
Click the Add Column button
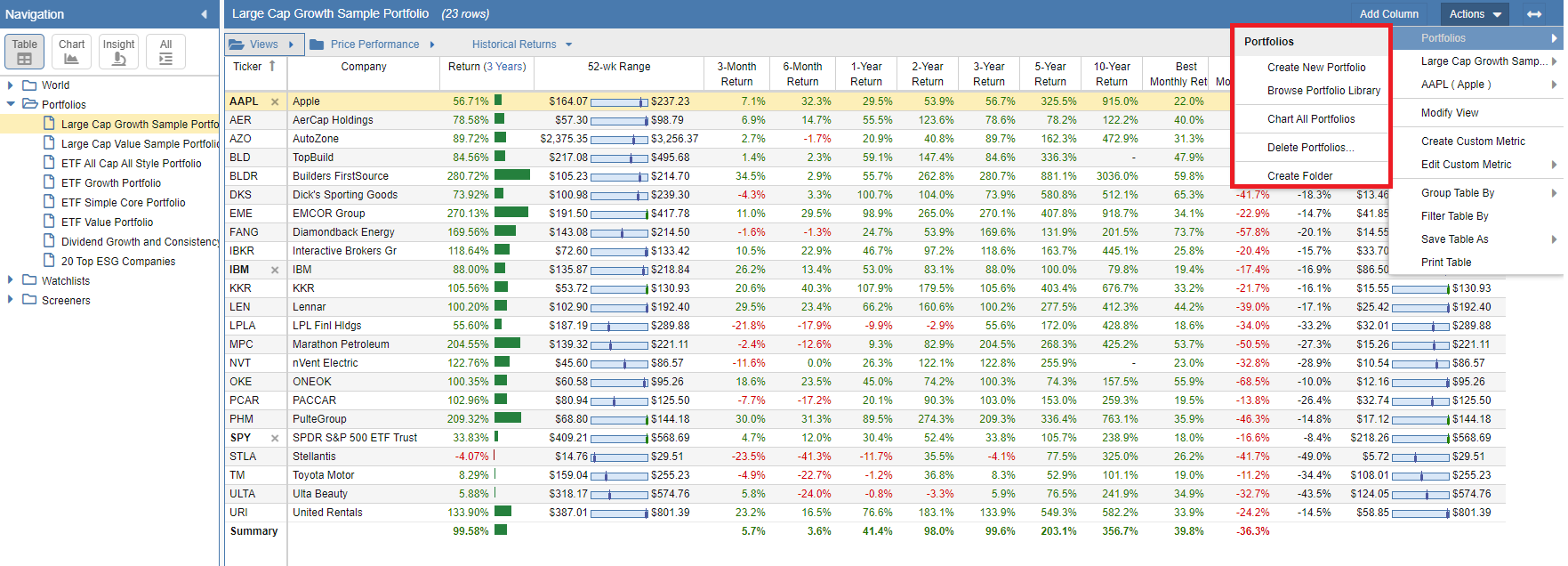pos(1388,14)
